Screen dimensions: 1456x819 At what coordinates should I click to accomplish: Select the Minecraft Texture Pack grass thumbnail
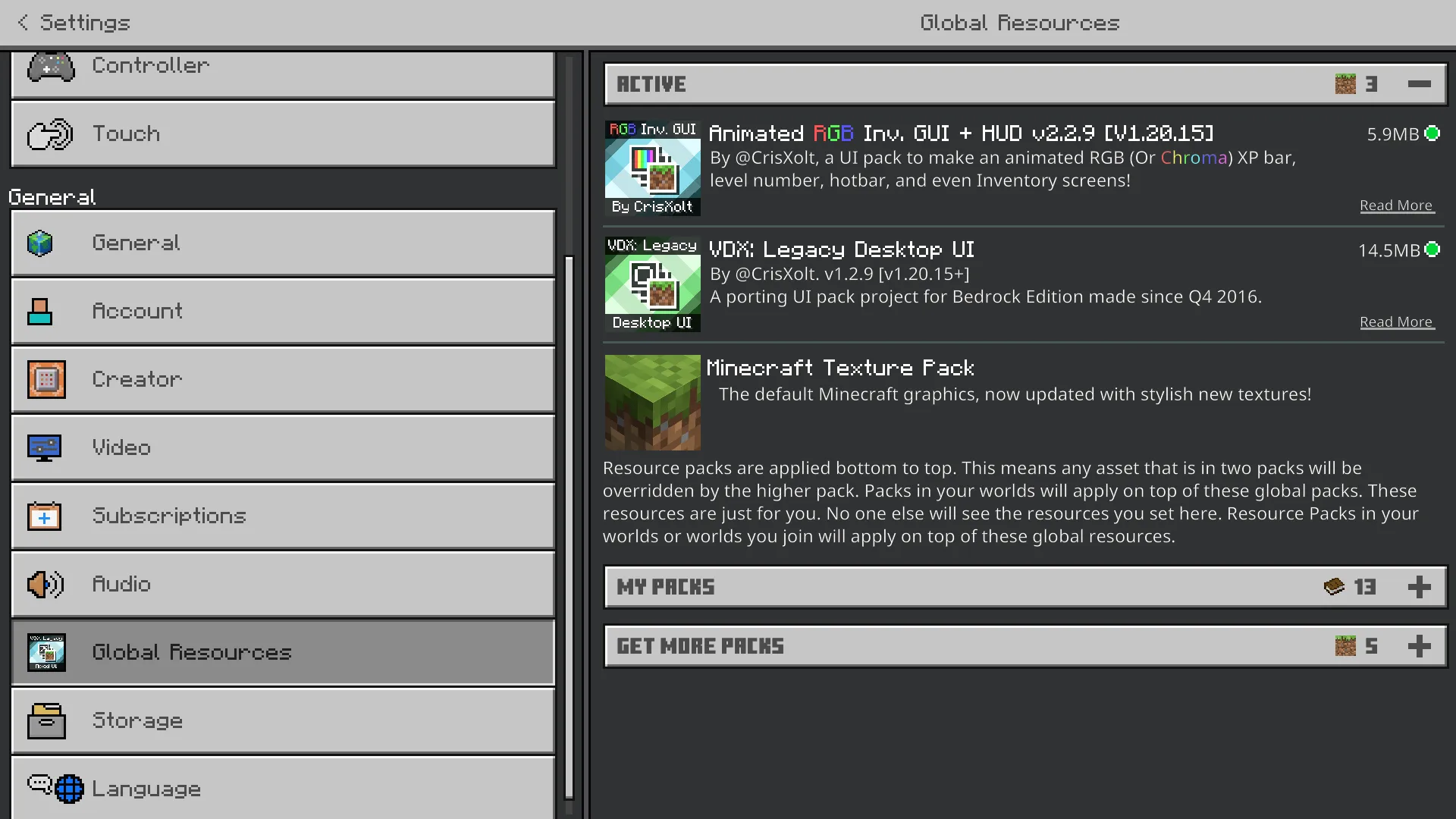coord(652,403)
